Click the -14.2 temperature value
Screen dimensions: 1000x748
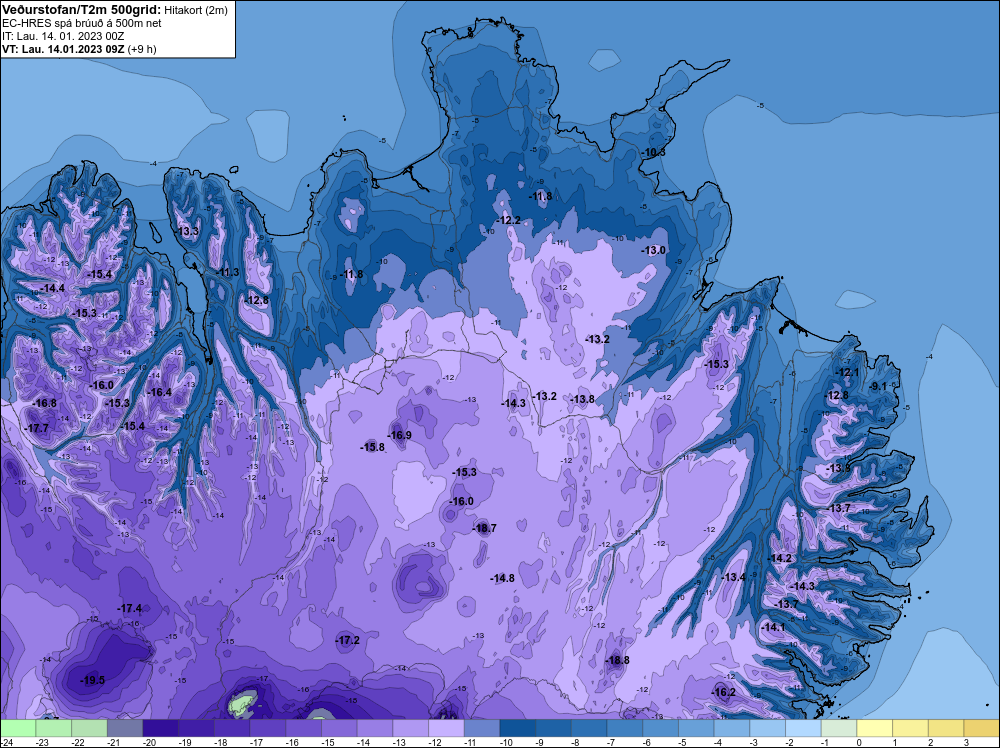tap(779, 558)
